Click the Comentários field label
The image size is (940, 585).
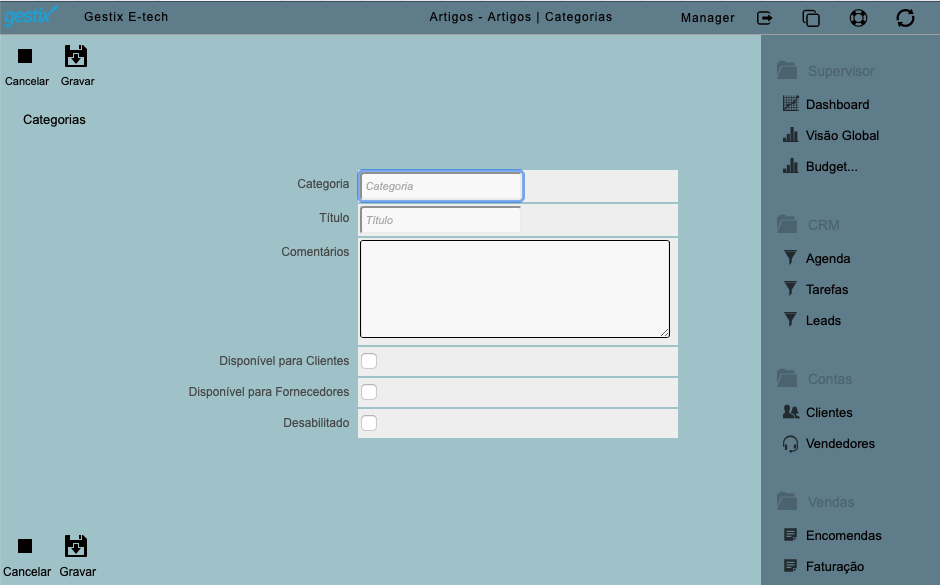click(315, 252)
